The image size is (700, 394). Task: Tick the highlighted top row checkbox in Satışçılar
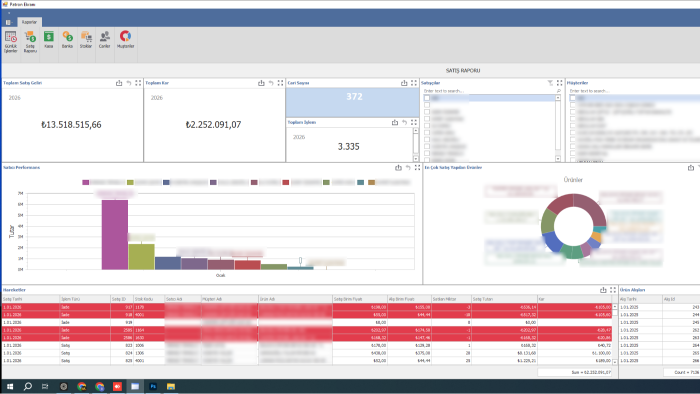tap(427, 98)
